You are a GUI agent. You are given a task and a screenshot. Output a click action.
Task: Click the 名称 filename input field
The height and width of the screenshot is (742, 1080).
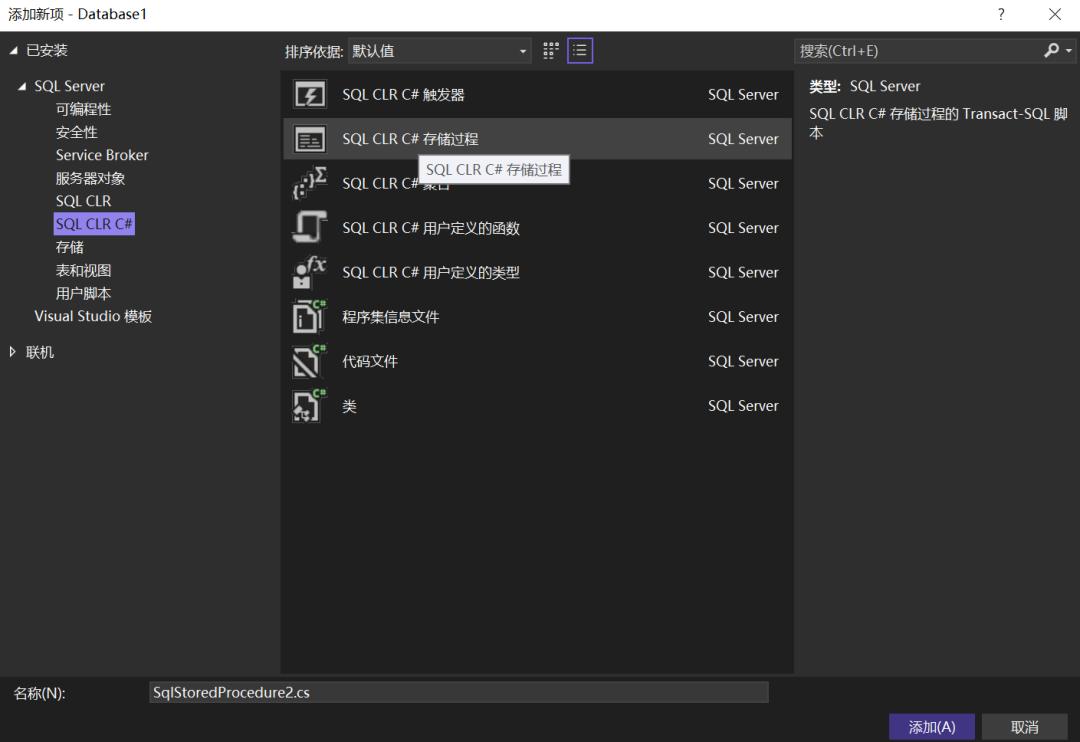[x=459, y=691]
